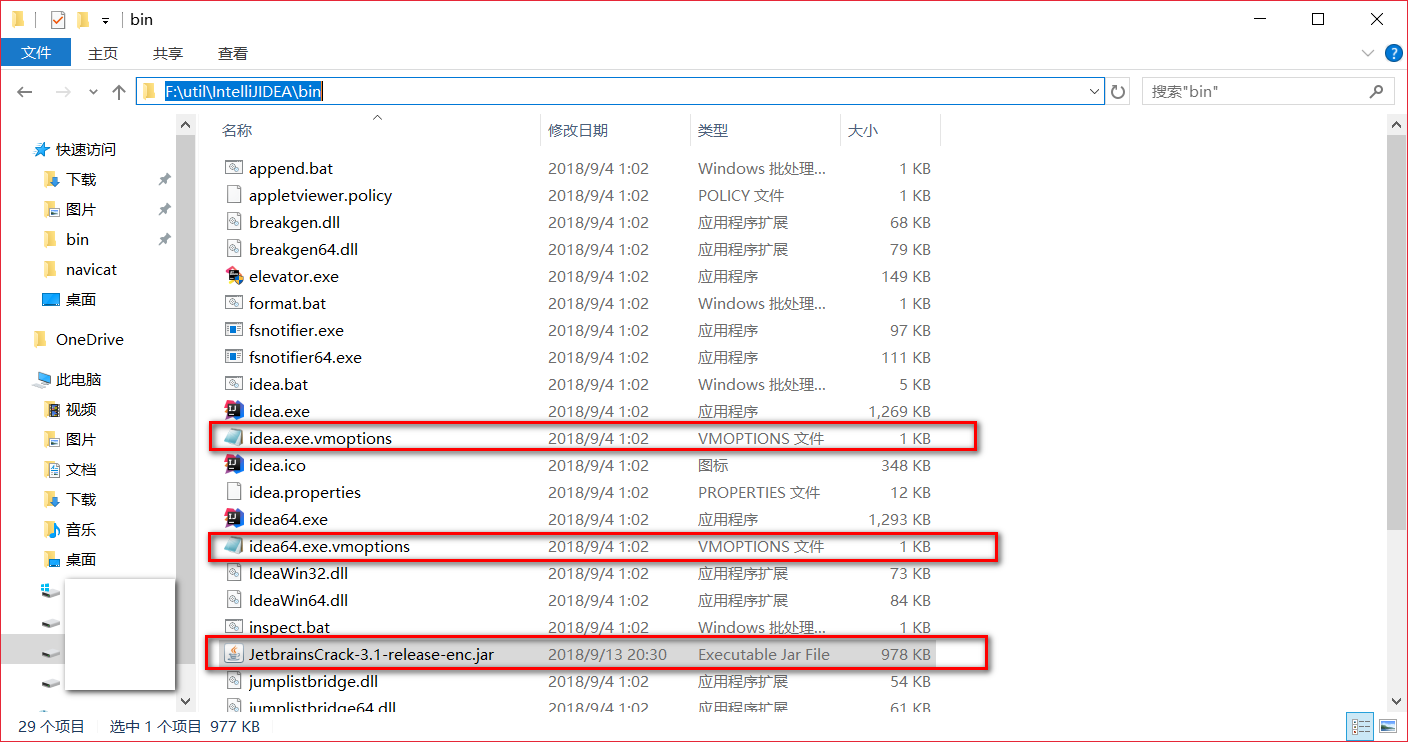The image size is (1408, 742).
Task: Switch to the 共享 ribbon tab
Action: click(168, 53)
